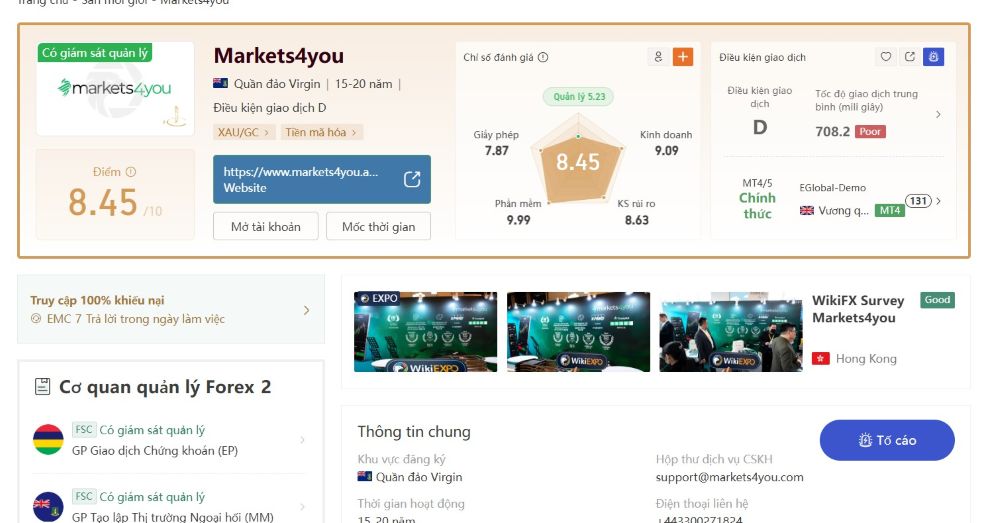This screenshot has width=1000, height=523.
Task: Click the Thông tin chung heading
Action: 414,432
